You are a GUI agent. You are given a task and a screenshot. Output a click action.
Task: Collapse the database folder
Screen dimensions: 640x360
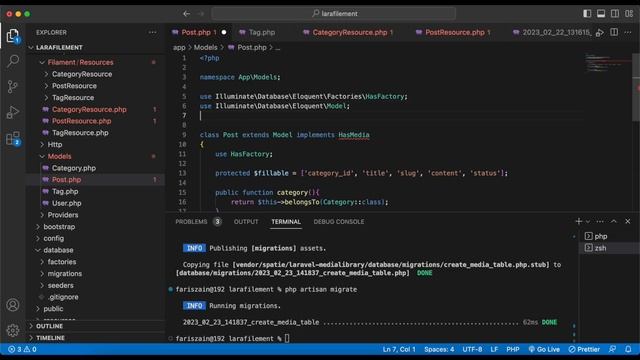click(58, 250)
